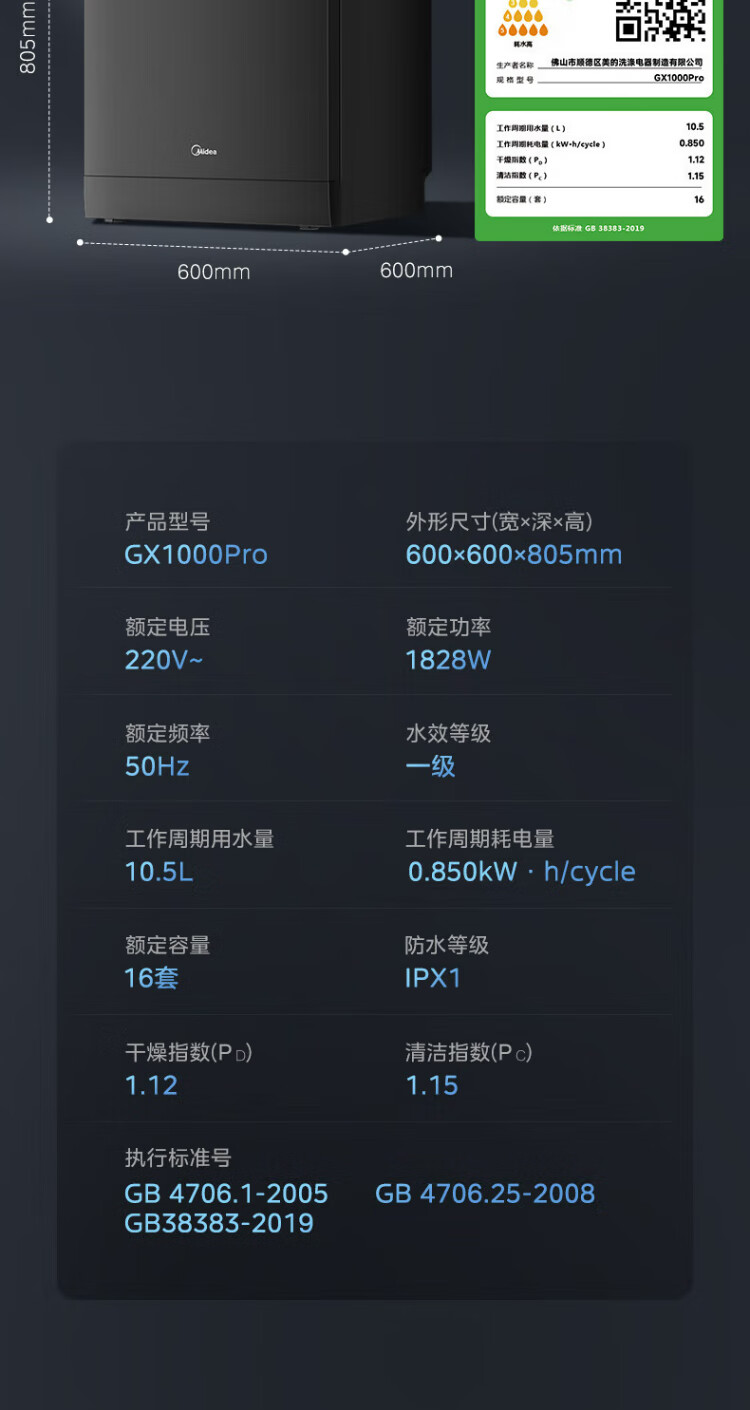Click the 805mm height dimension label

click(28, 38)
